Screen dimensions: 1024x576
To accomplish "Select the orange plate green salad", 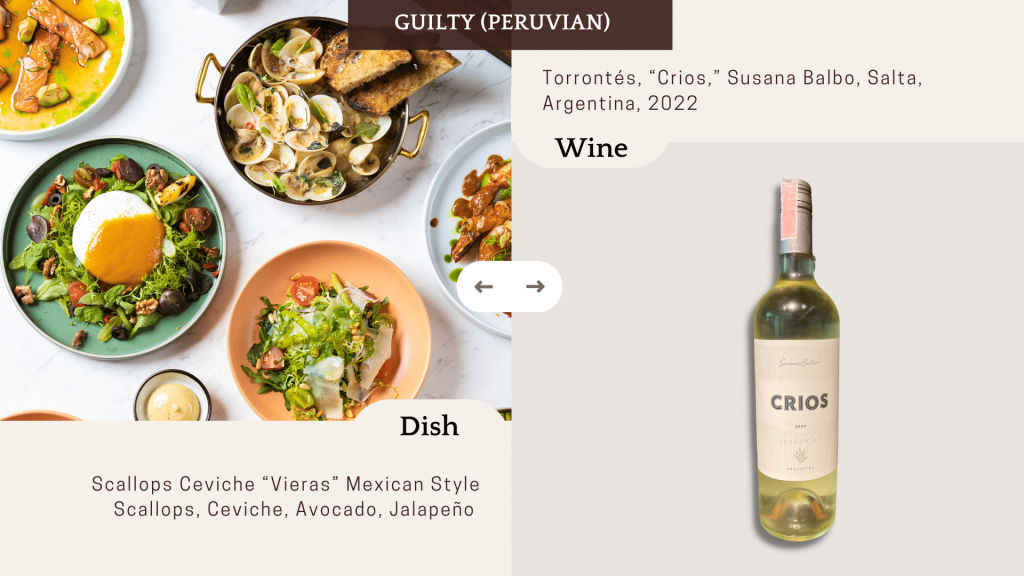I will (329, 332).
